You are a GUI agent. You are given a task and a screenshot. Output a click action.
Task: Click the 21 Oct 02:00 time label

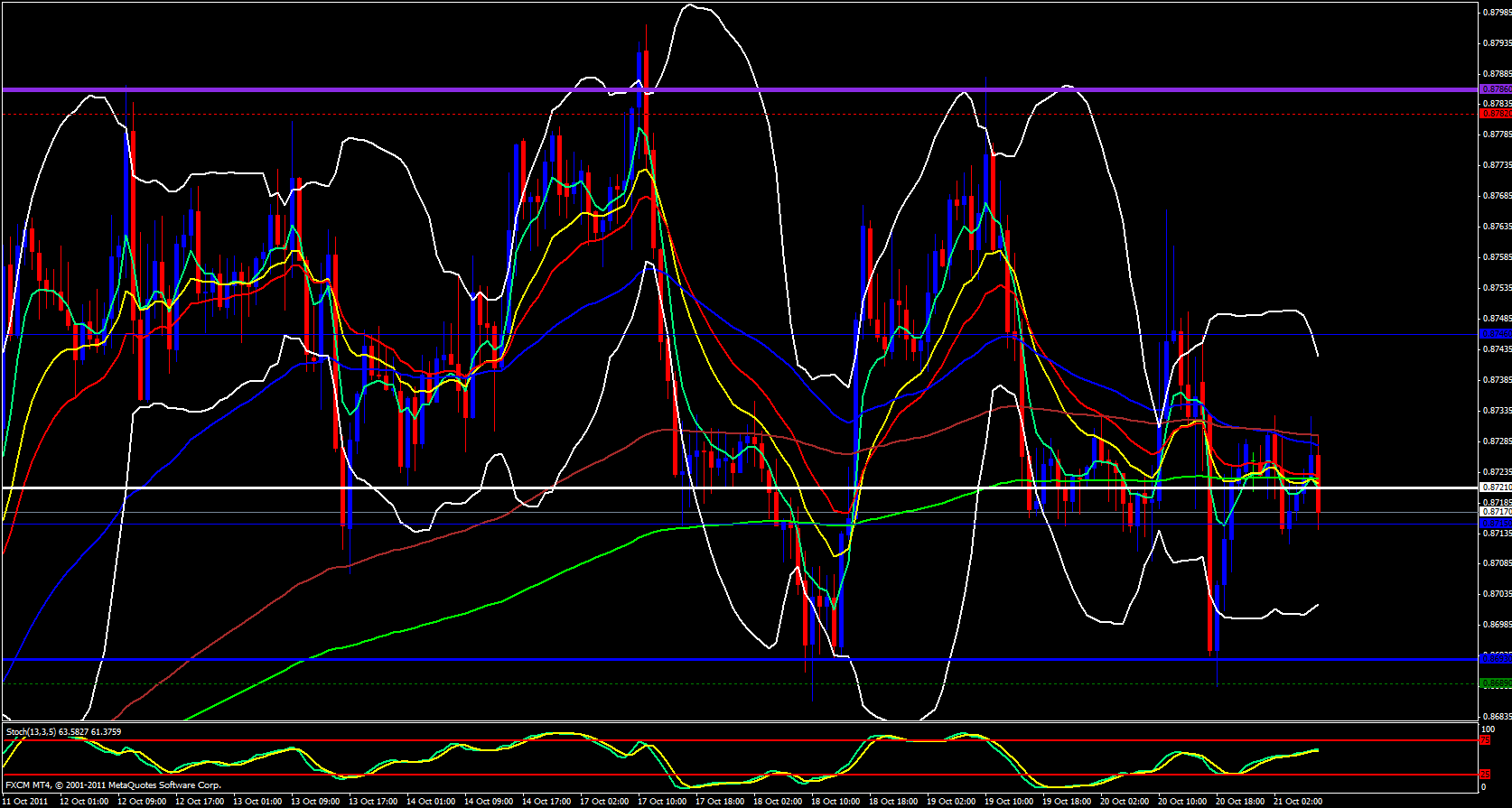click(x=1298, y=802)
